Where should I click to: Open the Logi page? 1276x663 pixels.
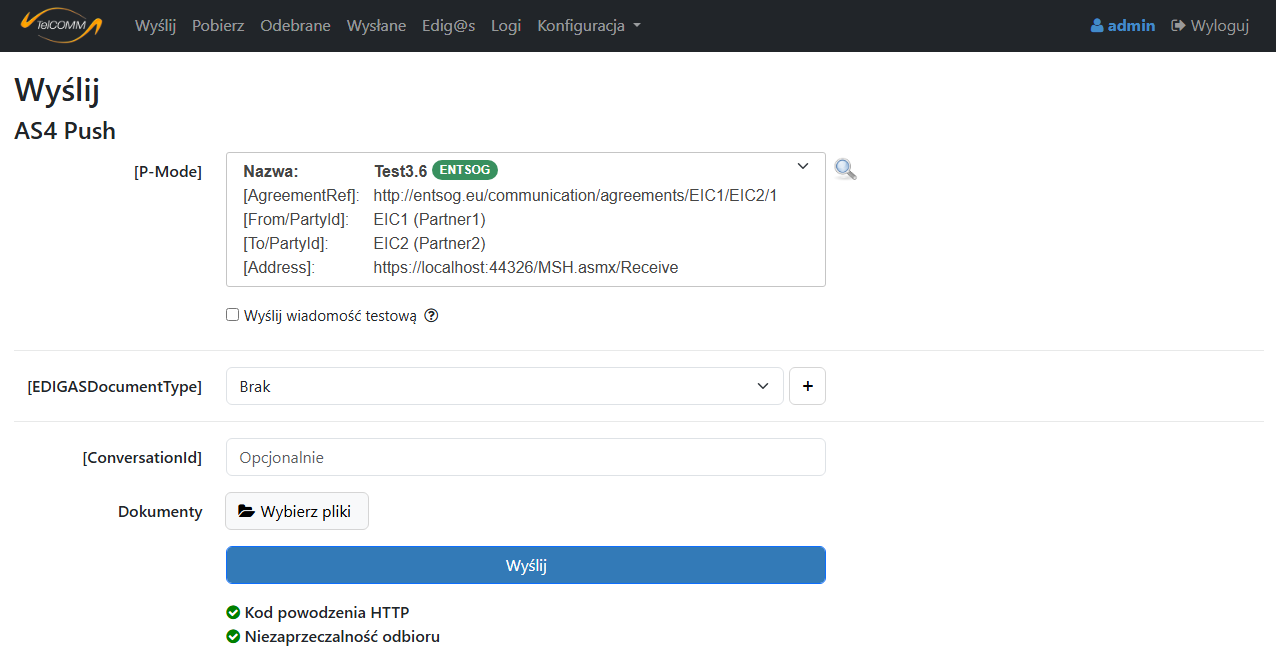pyautogui.click(x=506, y=26)
